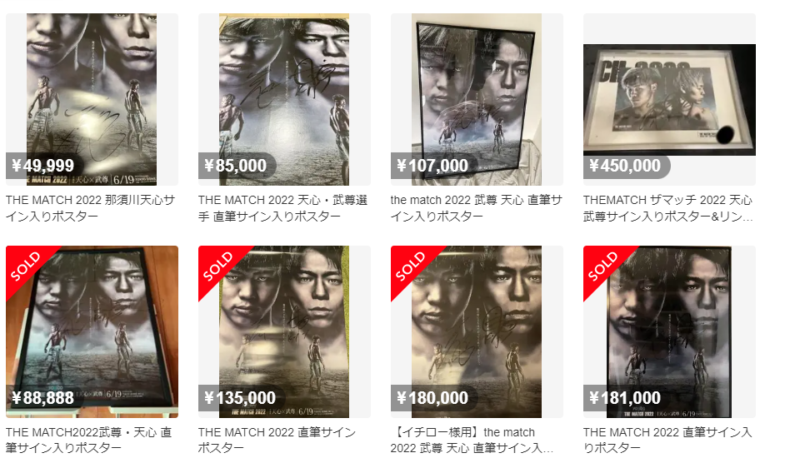Click title 'THEMATCH ザマッチ 2022 天心' listing

point(668,208)
